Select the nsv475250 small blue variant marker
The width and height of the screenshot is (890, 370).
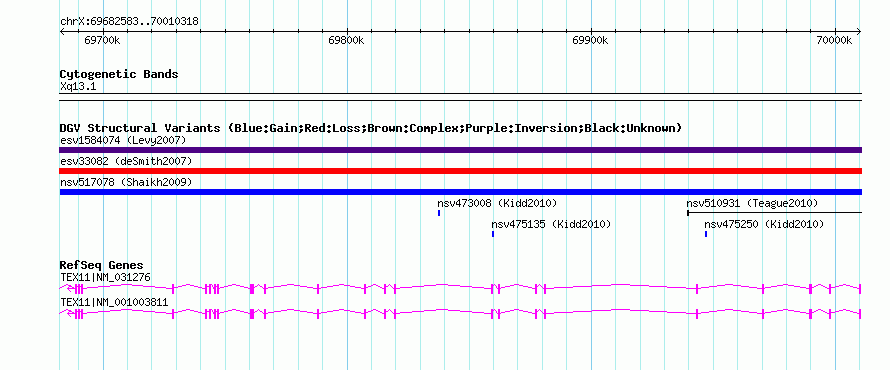(x=706, y=234)
